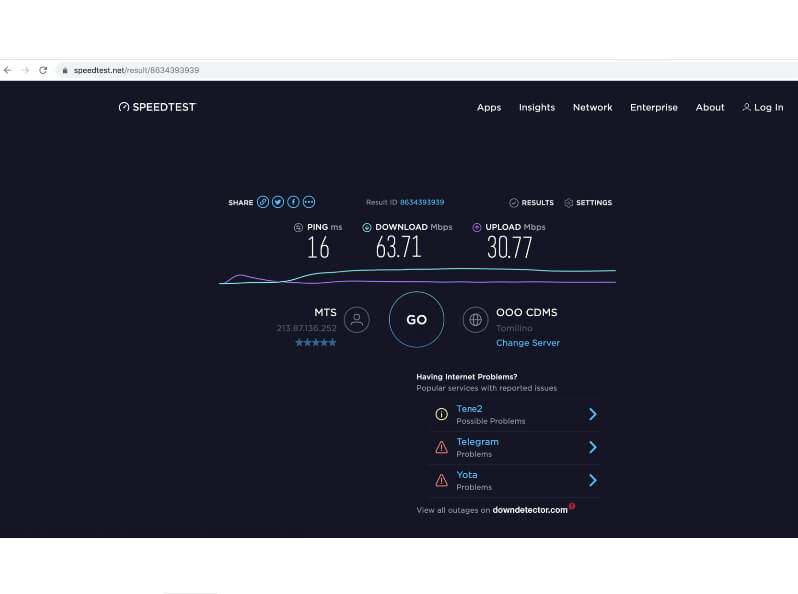Share the result on Facebook
This screenshot has width=798, height=594.
[x=294, y=202]
